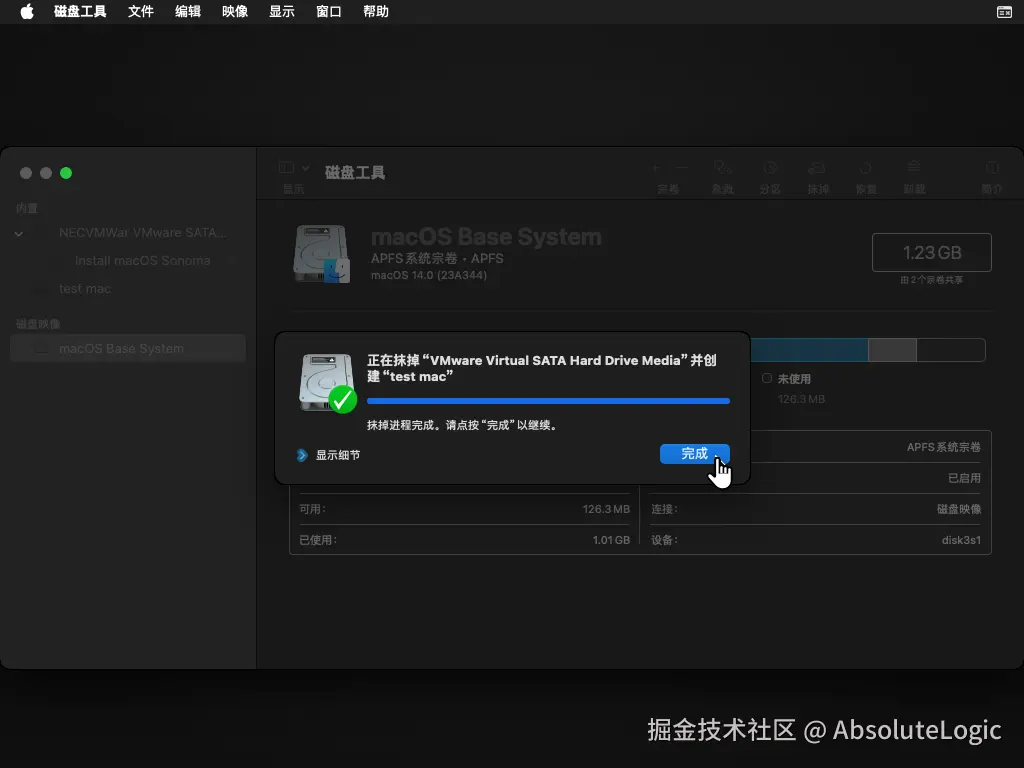Open the 显示 menu in menu bar
The width and height of the screenshot is (1024, 768).
click(x=281, y=12)
